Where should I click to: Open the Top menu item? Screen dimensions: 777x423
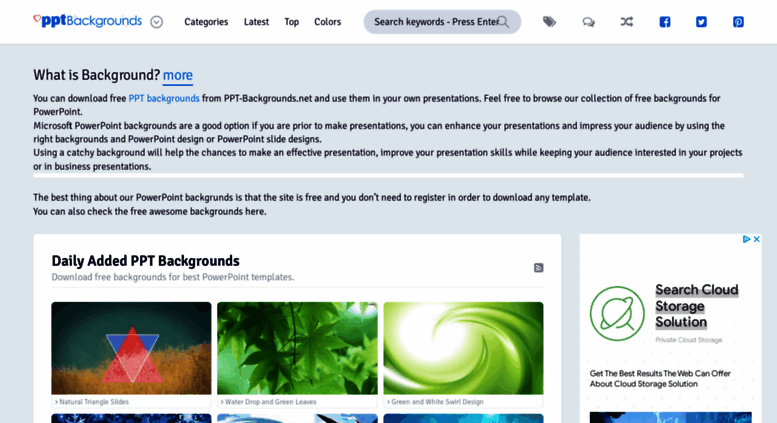pyautogui.click(x=291, y=22)
